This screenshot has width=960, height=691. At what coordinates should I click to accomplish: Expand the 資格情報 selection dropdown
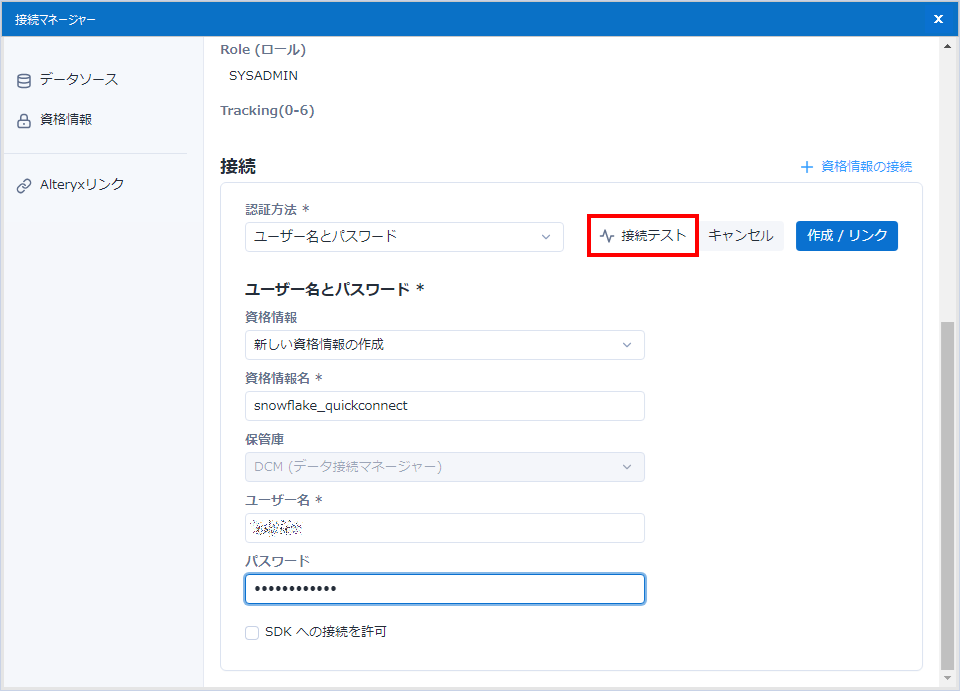[x=444, y=345]
